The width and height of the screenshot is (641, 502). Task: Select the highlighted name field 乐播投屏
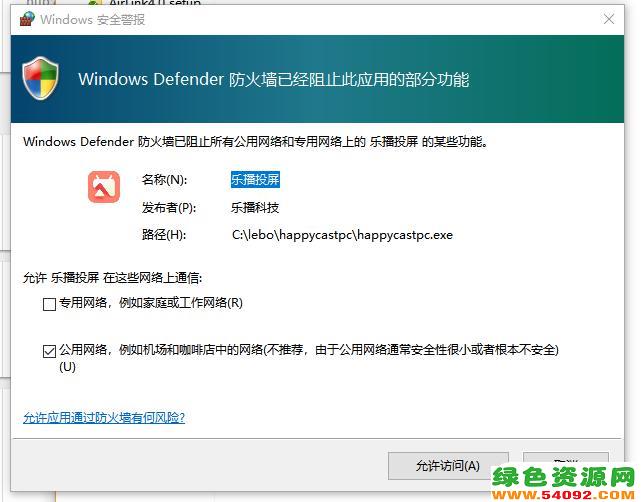coord(255,179)
